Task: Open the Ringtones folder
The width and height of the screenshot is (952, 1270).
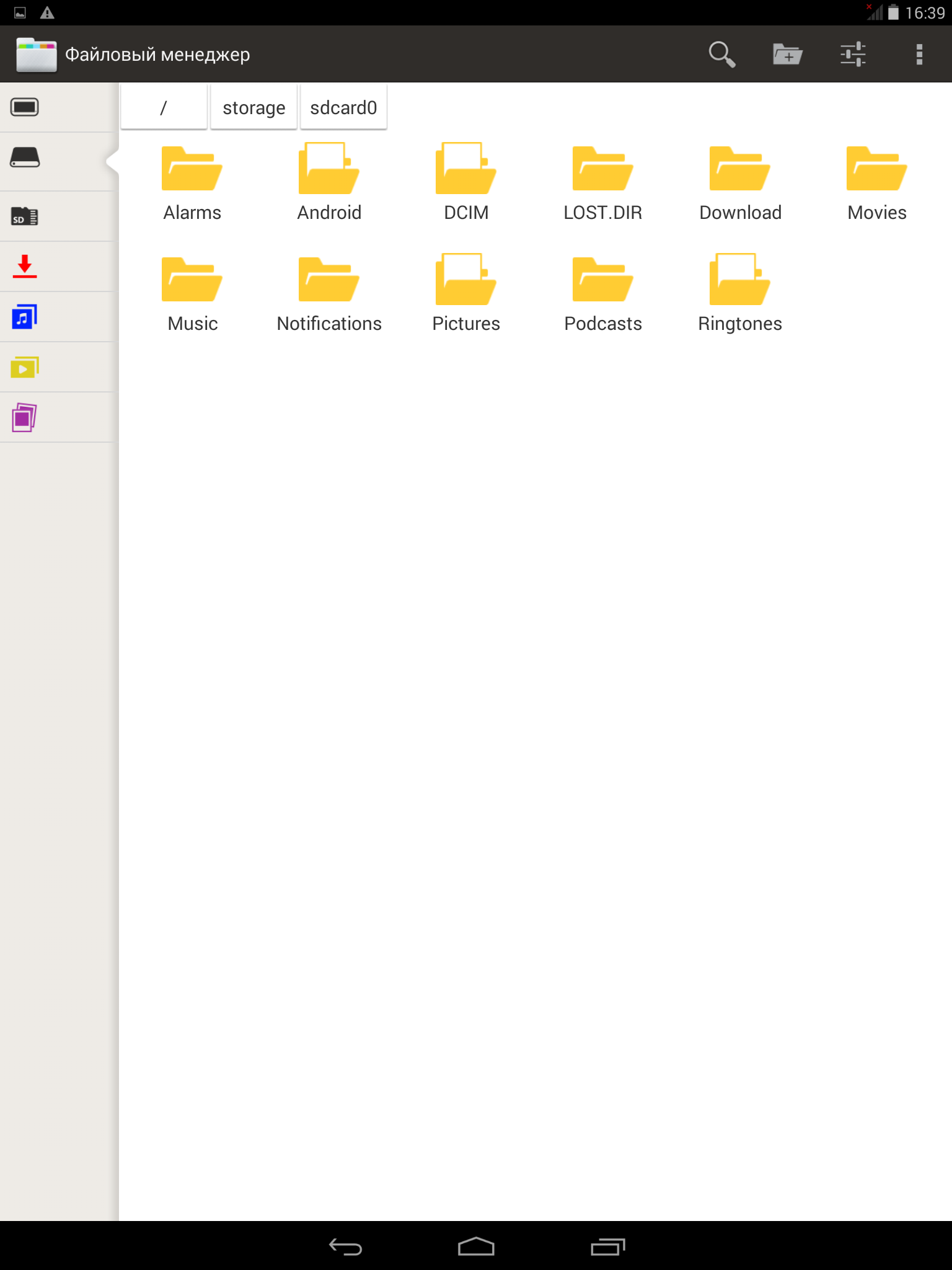Action: (x=740, y=292)
